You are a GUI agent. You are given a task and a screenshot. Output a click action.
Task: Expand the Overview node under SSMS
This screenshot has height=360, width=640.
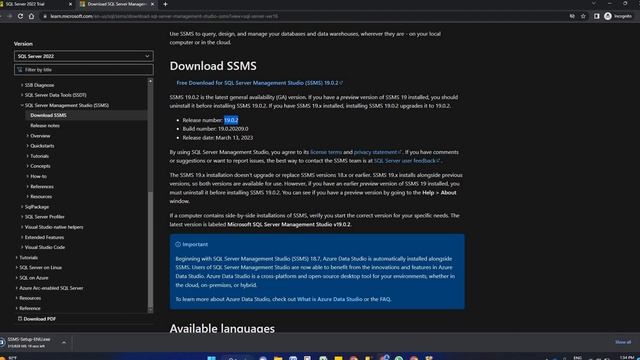click(x=28, y=136)
